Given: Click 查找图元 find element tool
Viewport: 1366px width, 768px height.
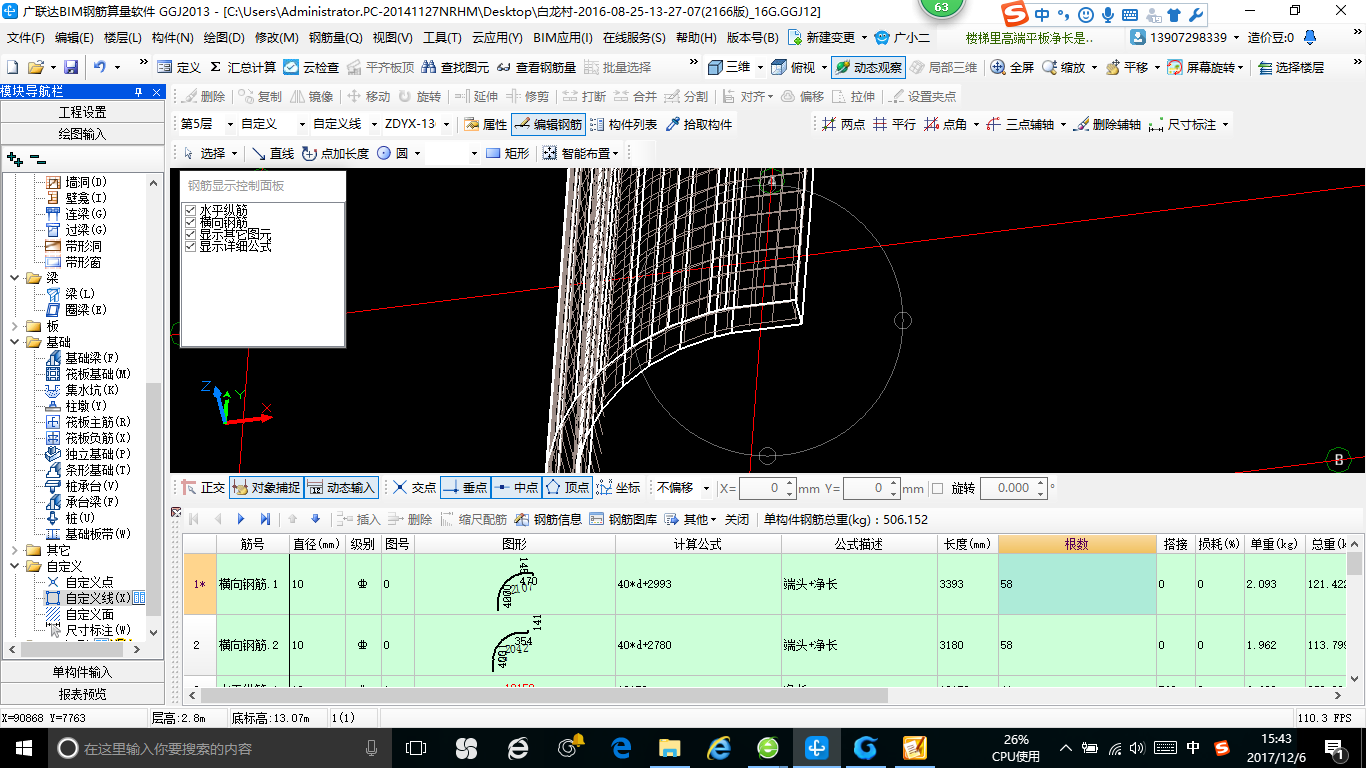Looking at the screenshot, I should [x=455, y=67].
